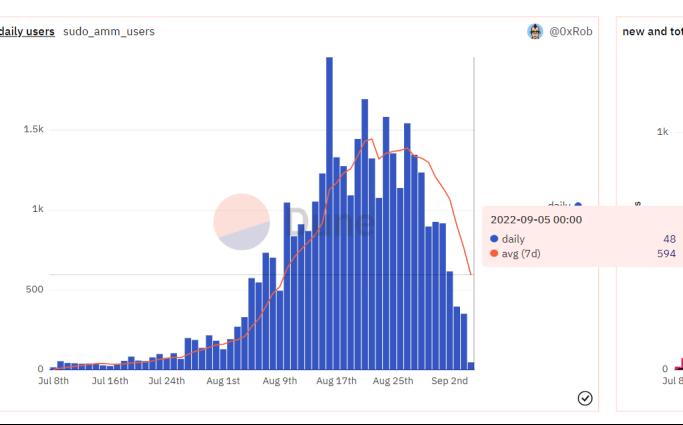Click the Dune watermark logo in the chart
The image size is (683, 425).
point(242,221)
